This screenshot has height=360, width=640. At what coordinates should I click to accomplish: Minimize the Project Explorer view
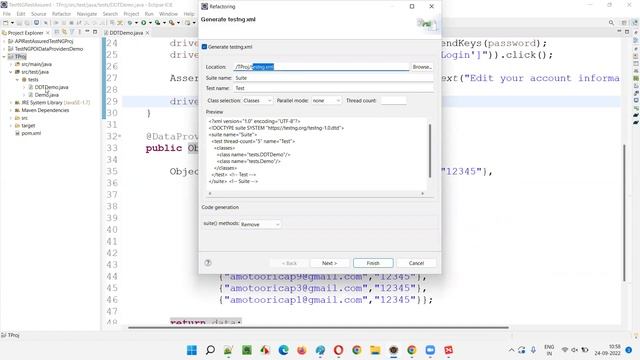(x=87, y=32)
